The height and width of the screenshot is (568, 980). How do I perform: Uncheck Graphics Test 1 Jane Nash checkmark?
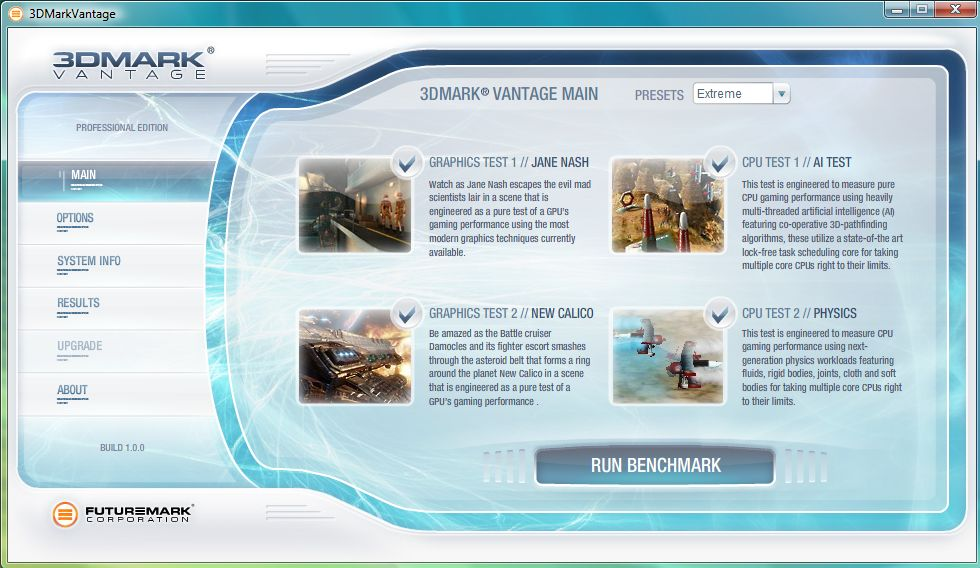[x=407, y=163]
